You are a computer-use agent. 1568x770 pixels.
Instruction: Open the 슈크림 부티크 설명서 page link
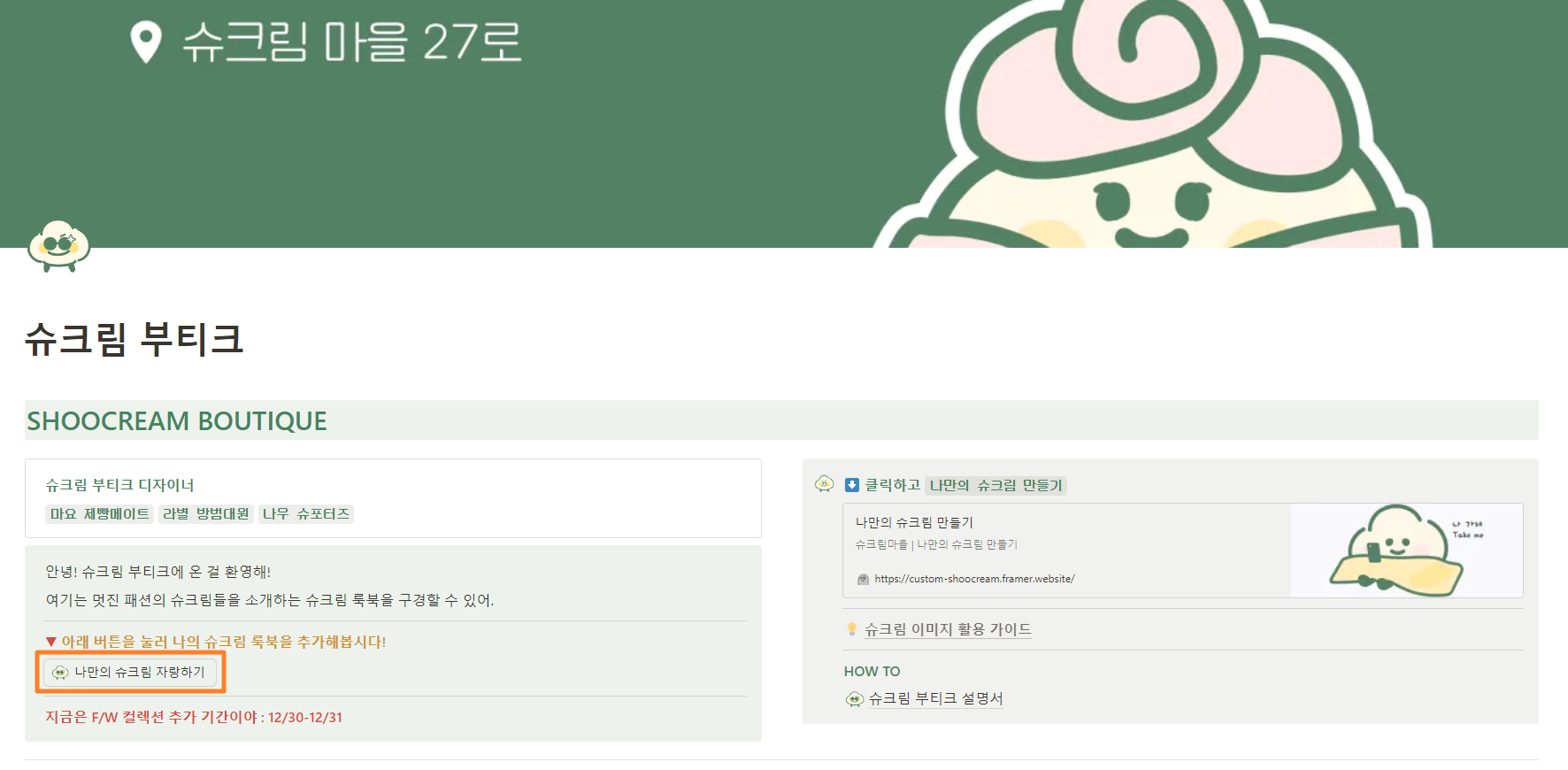pyautogui.click(x=935, y=698)
